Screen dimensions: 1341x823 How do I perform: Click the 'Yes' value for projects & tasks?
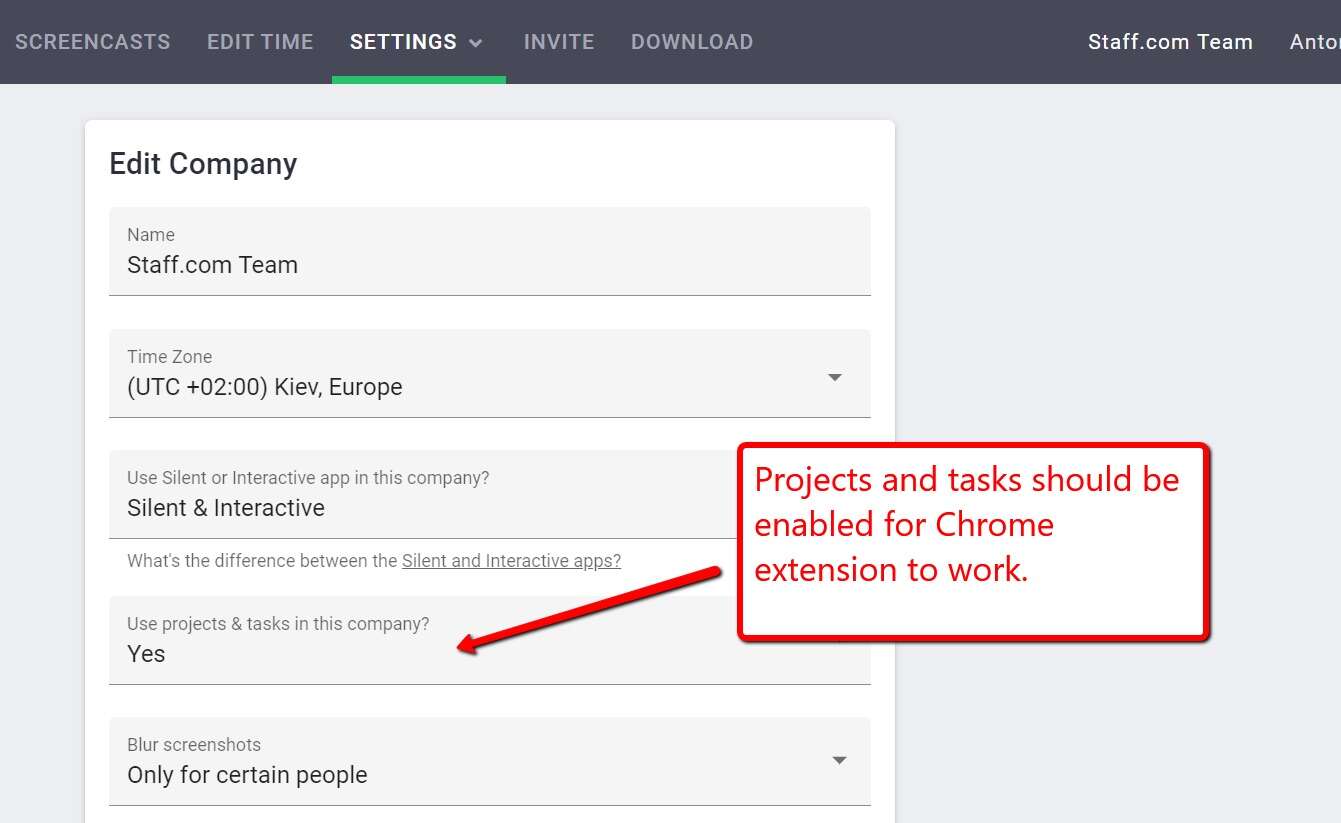146,653
